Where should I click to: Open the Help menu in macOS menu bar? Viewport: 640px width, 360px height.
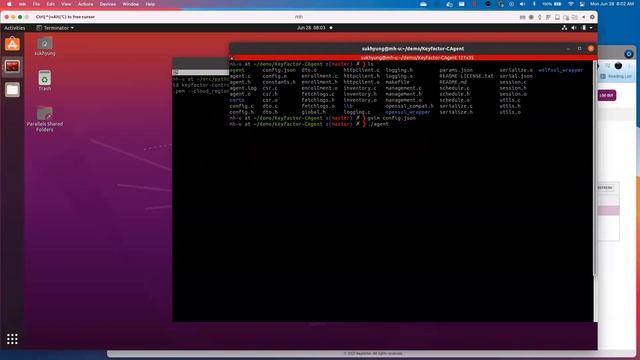click(x=150, y=4)
